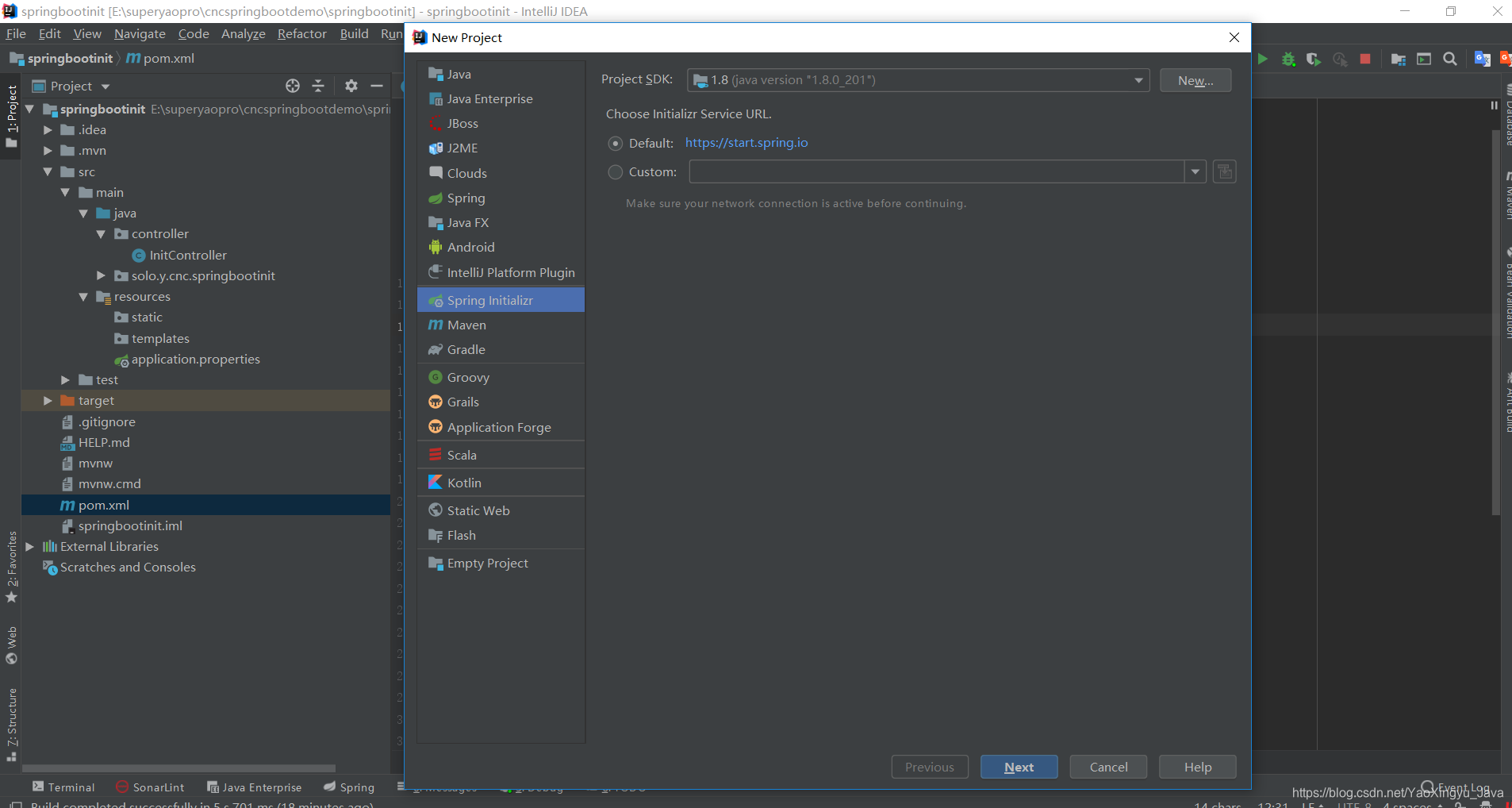This screenshot has width=1512, height=808.
Task: Choose JBoss project type
Action: [501, 123]
